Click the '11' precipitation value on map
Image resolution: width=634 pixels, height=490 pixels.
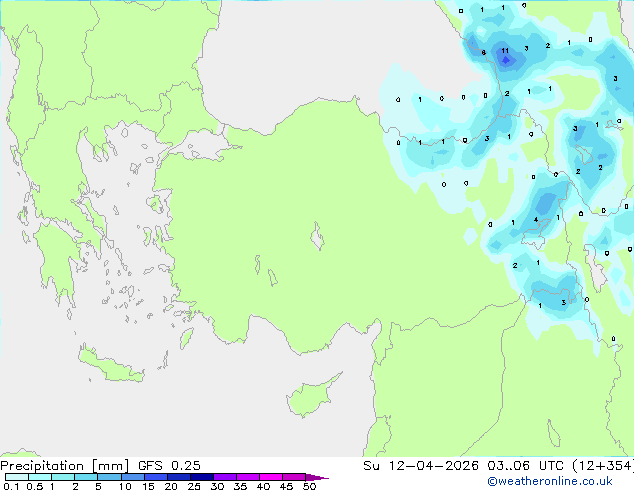click(505, 51)
